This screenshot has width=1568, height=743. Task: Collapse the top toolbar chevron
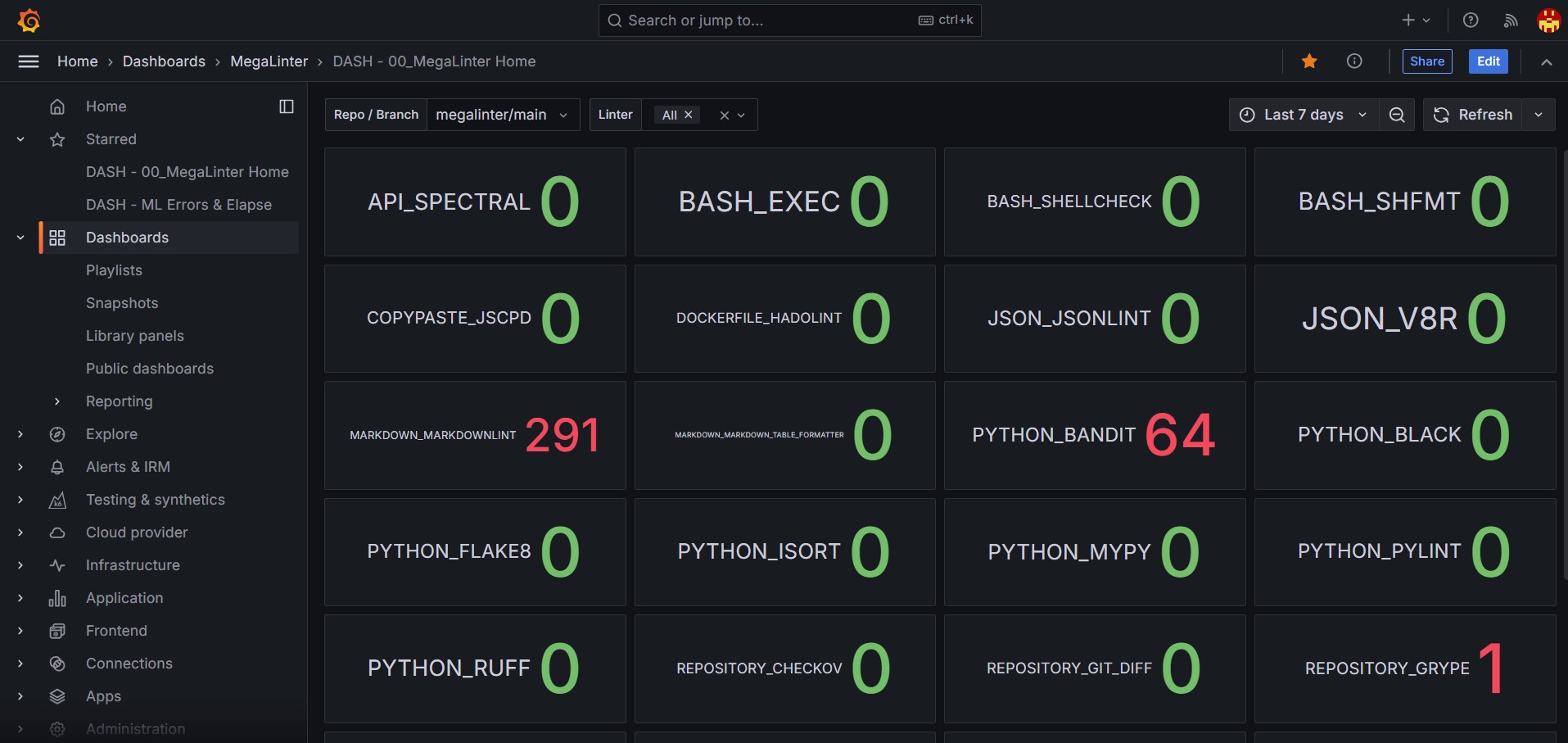click(1546, 62)
